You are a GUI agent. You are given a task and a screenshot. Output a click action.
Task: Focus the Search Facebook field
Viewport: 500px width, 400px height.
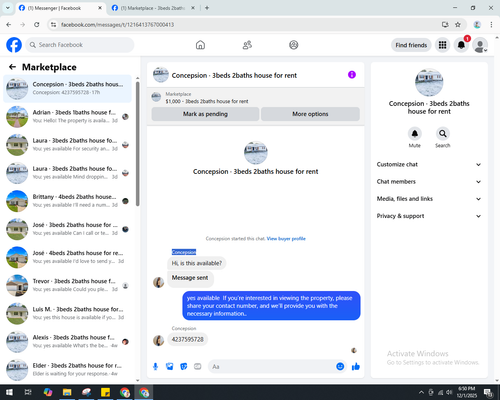(80, 45)
